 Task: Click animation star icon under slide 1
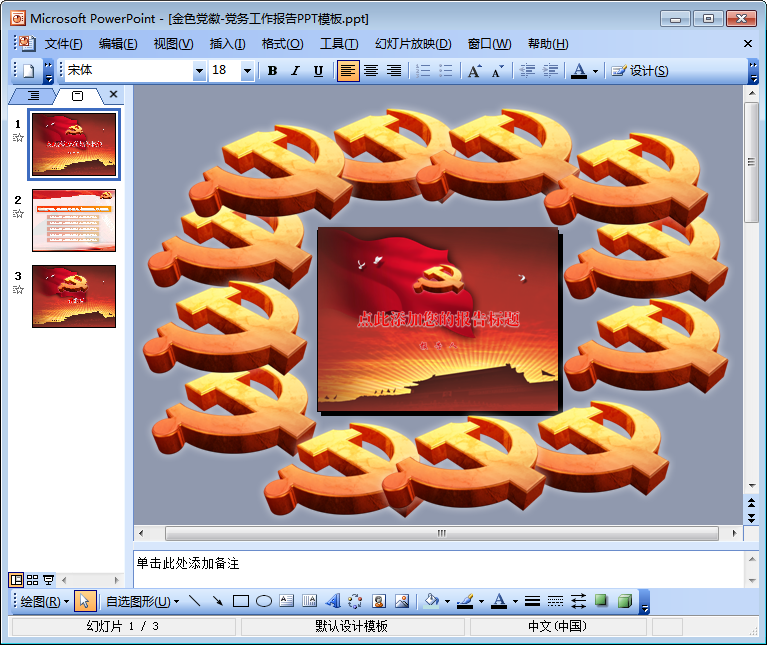coord(18,138)
